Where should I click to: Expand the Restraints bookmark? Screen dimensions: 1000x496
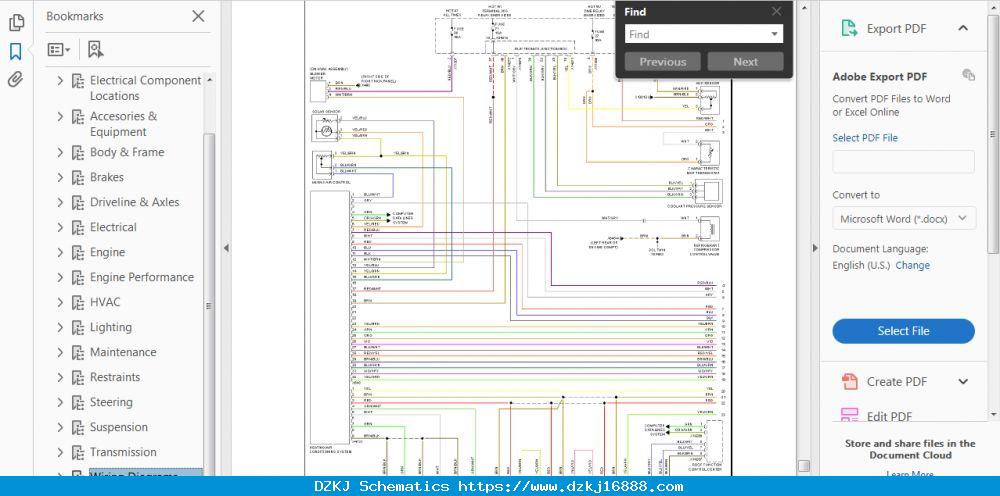60,377
